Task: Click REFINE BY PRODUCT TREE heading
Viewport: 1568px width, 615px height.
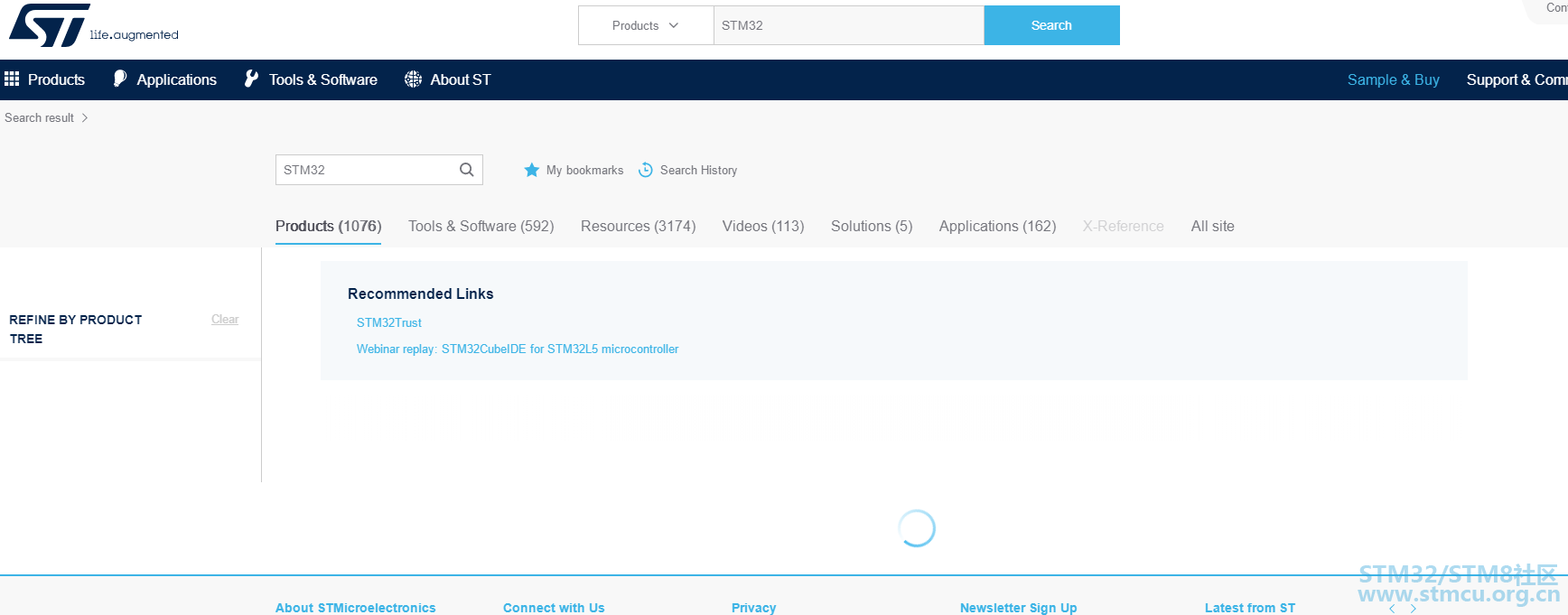Action: [75, 329]
